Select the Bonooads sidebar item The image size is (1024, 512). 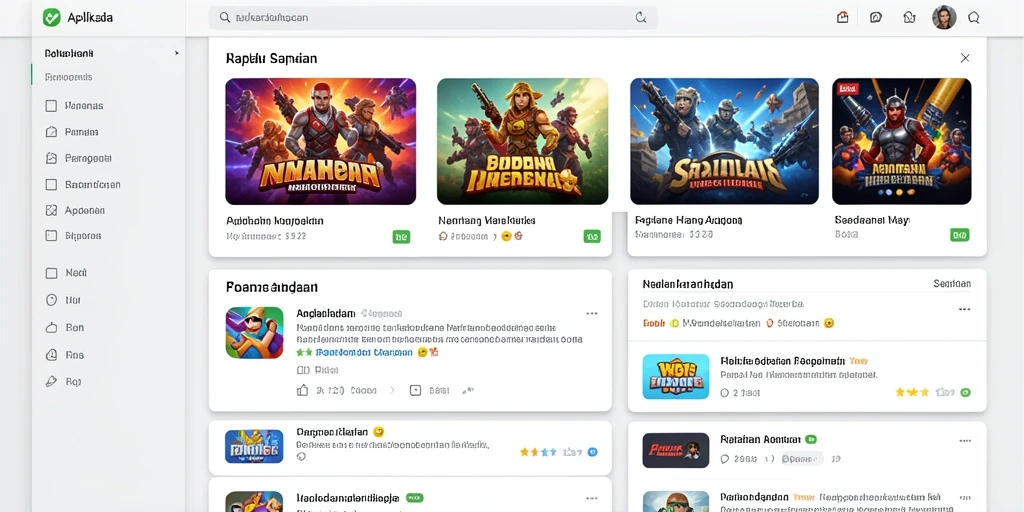(69, 77)
